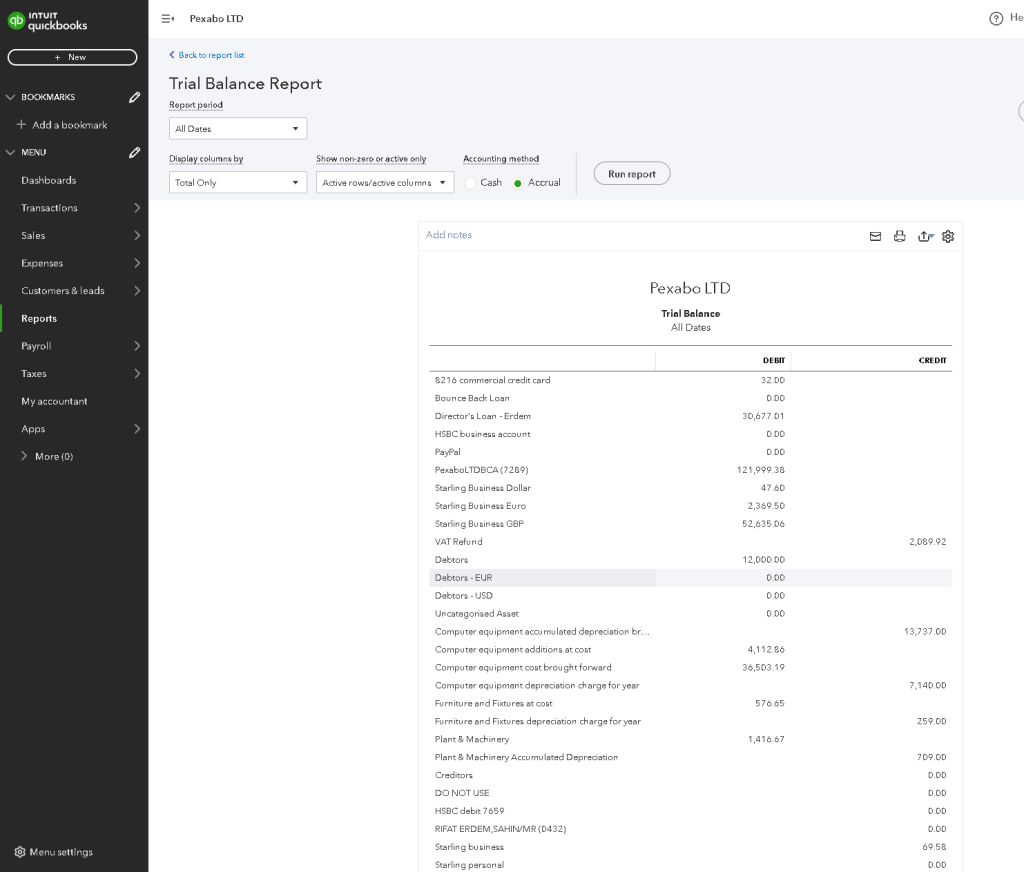1024x872 pixels.
Task: Expand More (0) item
Action: pos(47,457)
